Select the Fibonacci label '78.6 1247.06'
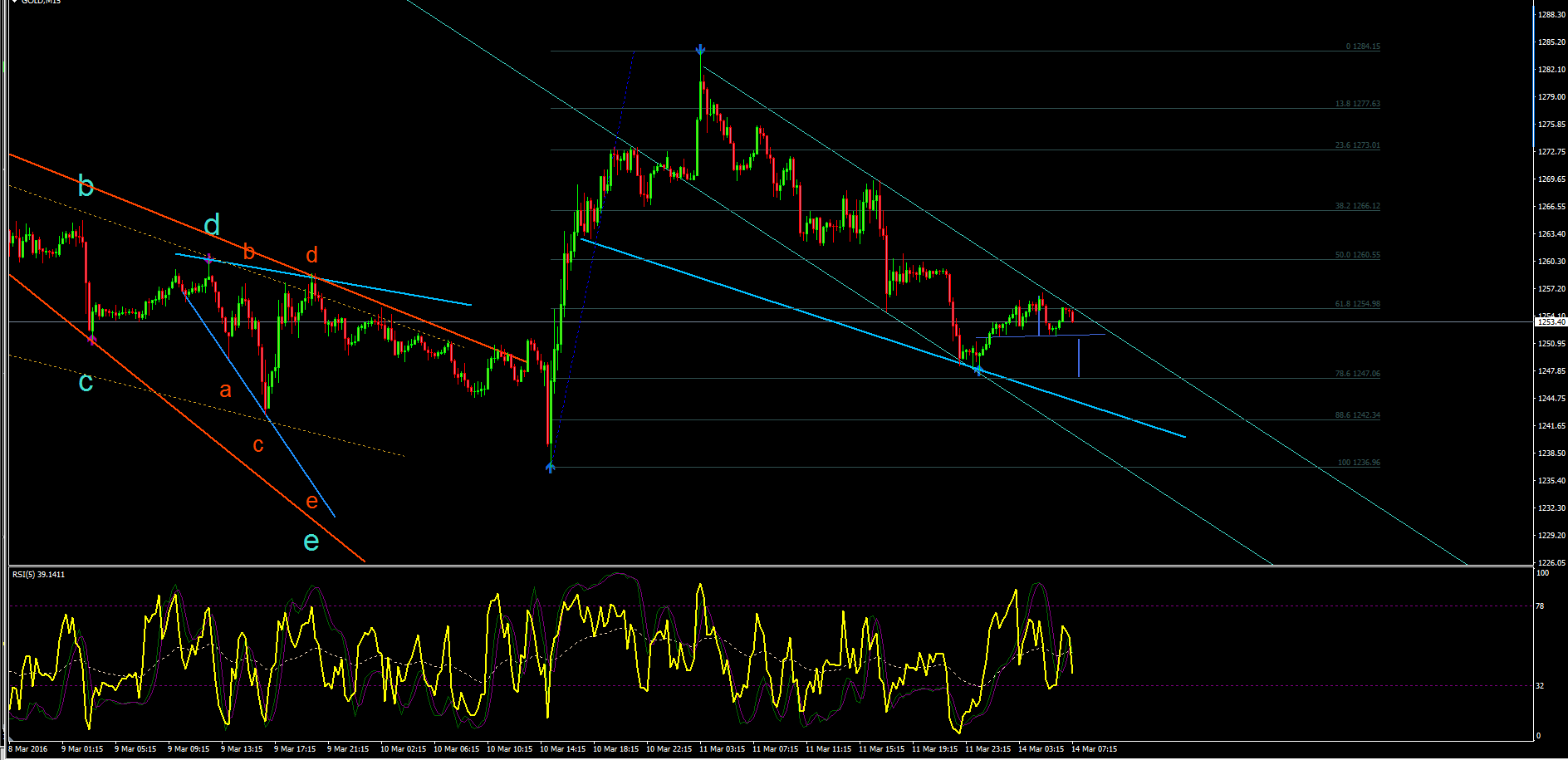Viewport: 1568px width, 760px height. point(1358,374)
